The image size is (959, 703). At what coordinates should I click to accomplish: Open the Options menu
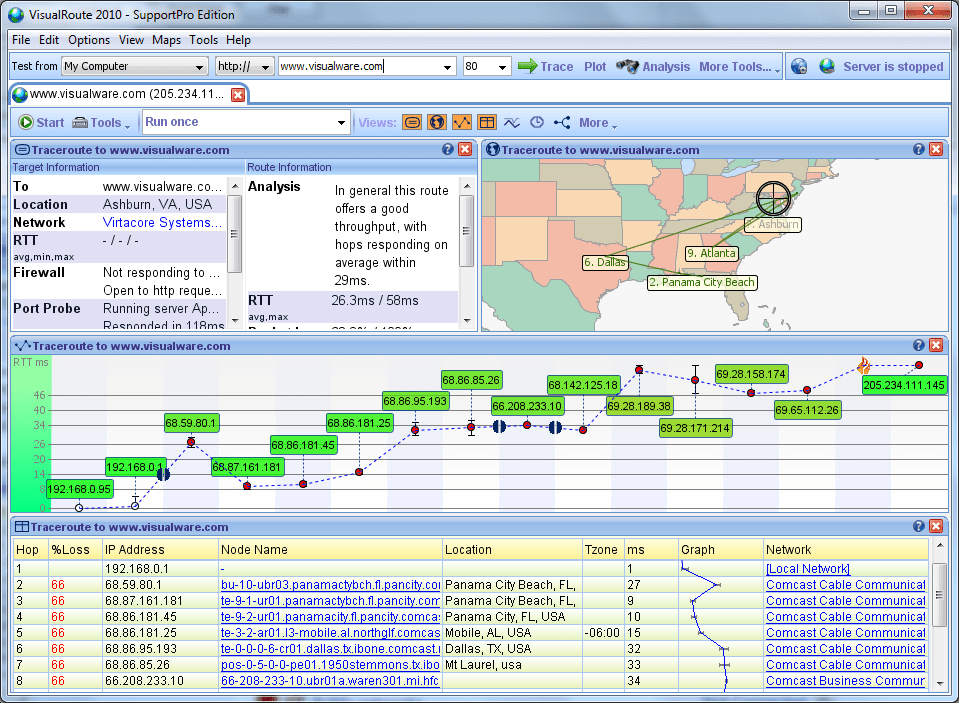pyautogui.click(x=89, y=40)
